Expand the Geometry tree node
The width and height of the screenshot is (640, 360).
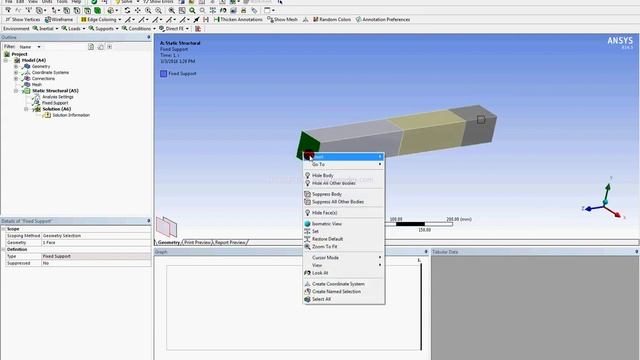click(x=16, y=66)
